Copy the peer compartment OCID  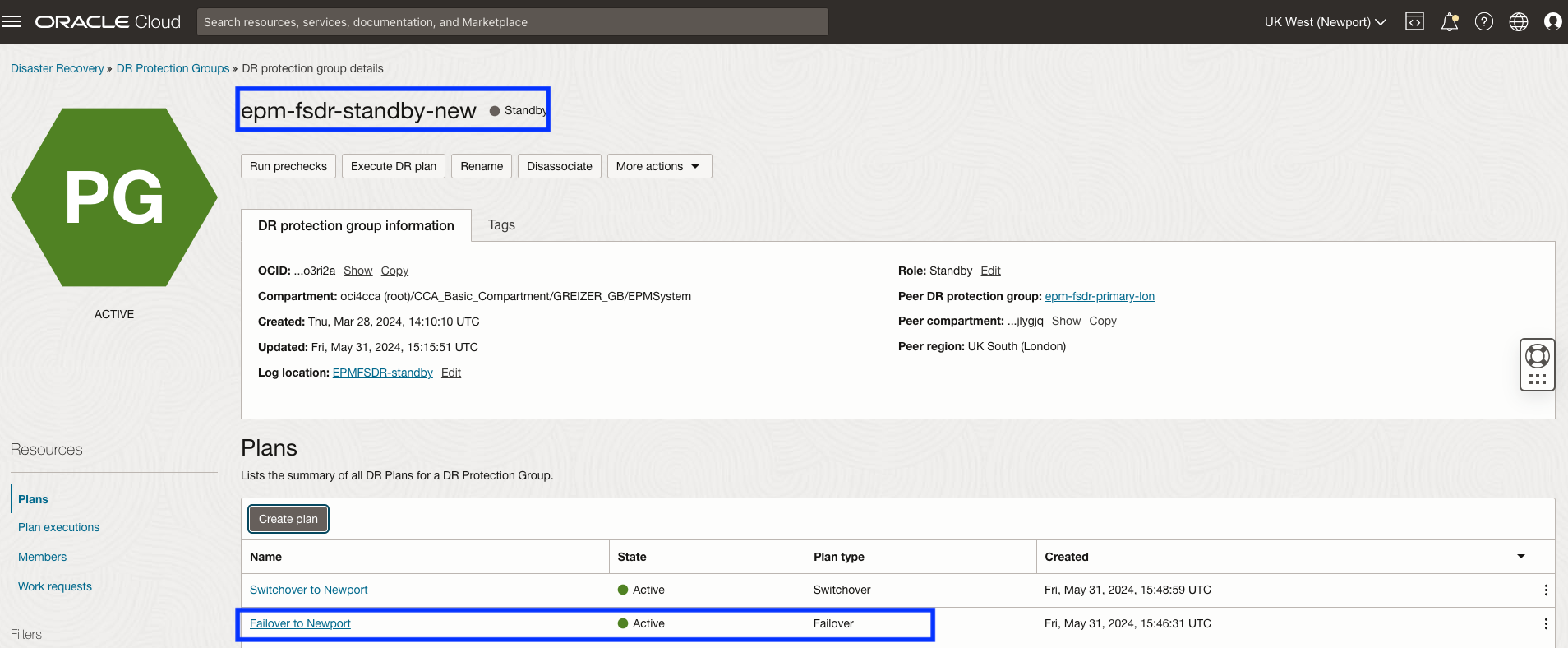click(1103, 321)
